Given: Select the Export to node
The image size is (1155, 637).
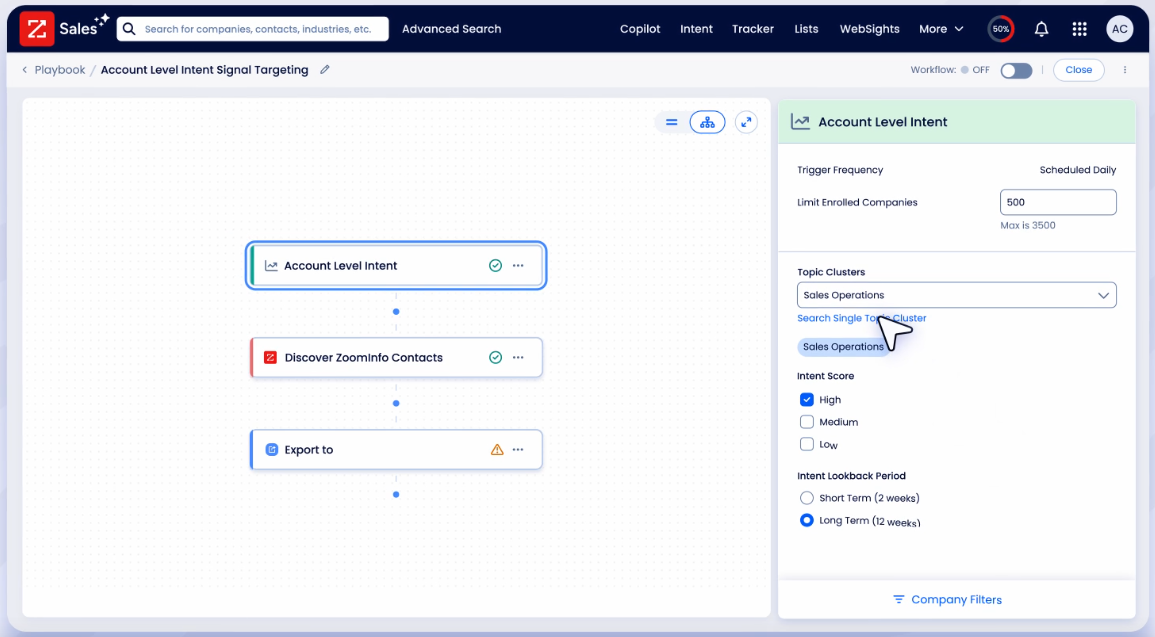Looking at the screenshot, I should (396, 449).
